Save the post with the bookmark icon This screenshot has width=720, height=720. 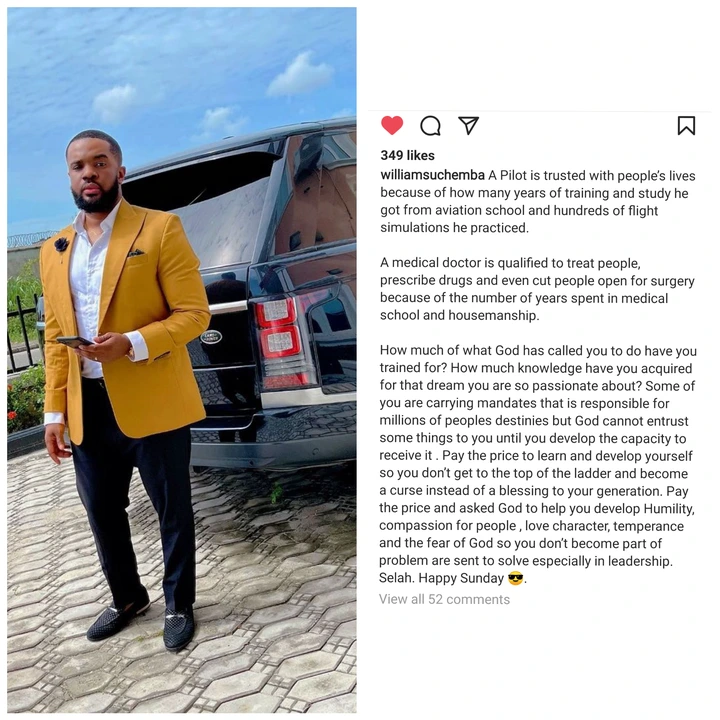686,125
